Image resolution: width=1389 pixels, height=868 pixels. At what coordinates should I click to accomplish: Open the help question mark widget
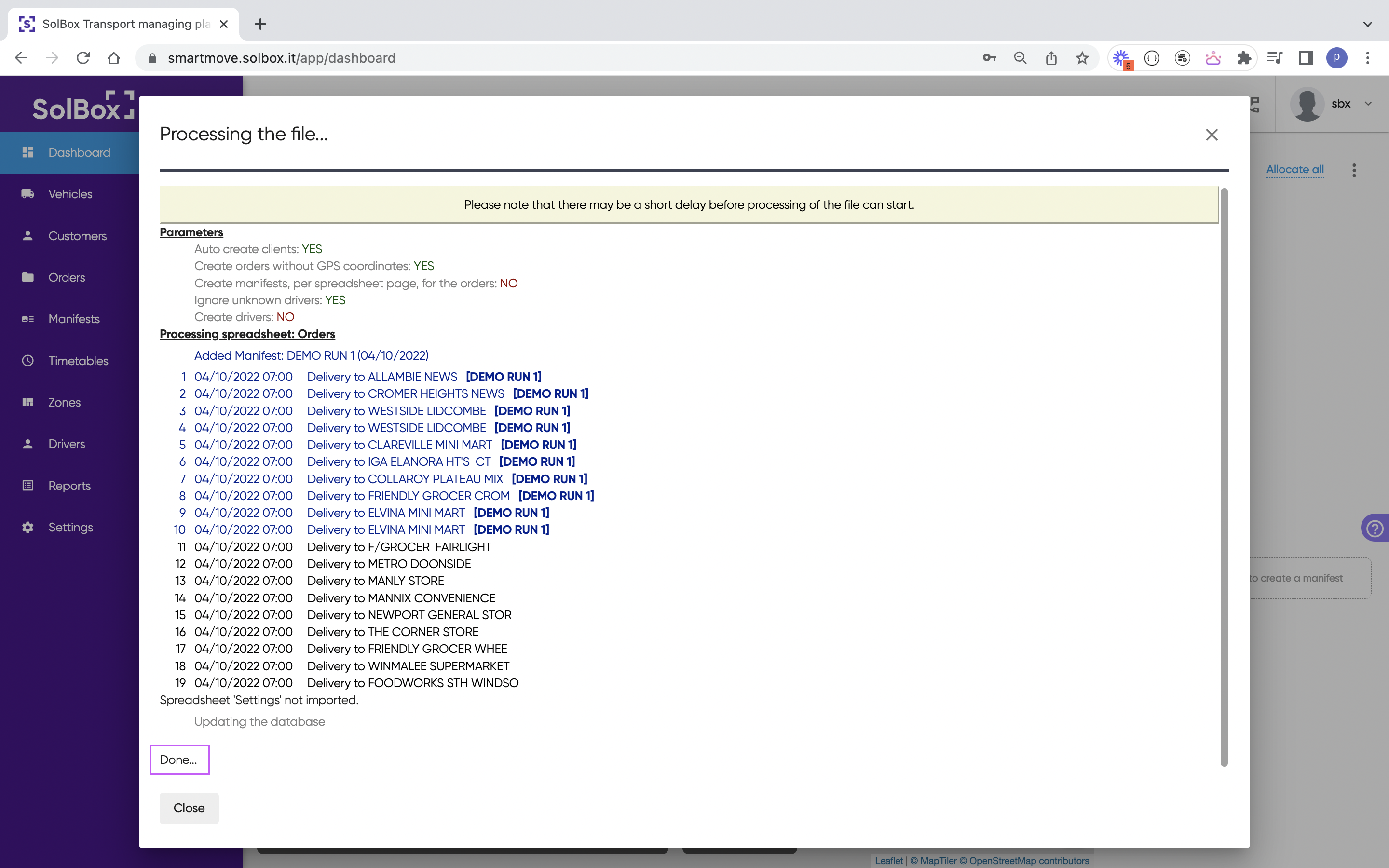1375,528
